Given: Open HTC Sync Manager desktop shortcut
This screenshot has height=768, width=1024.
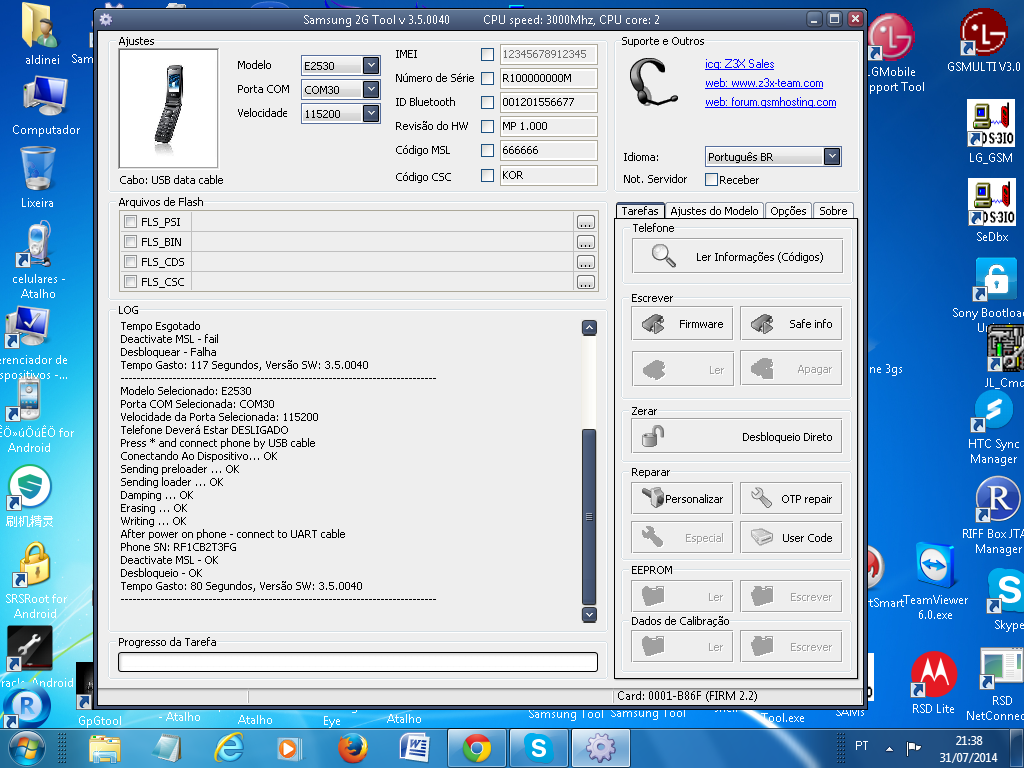Looking at the screenshot, I should coord(993,428).
